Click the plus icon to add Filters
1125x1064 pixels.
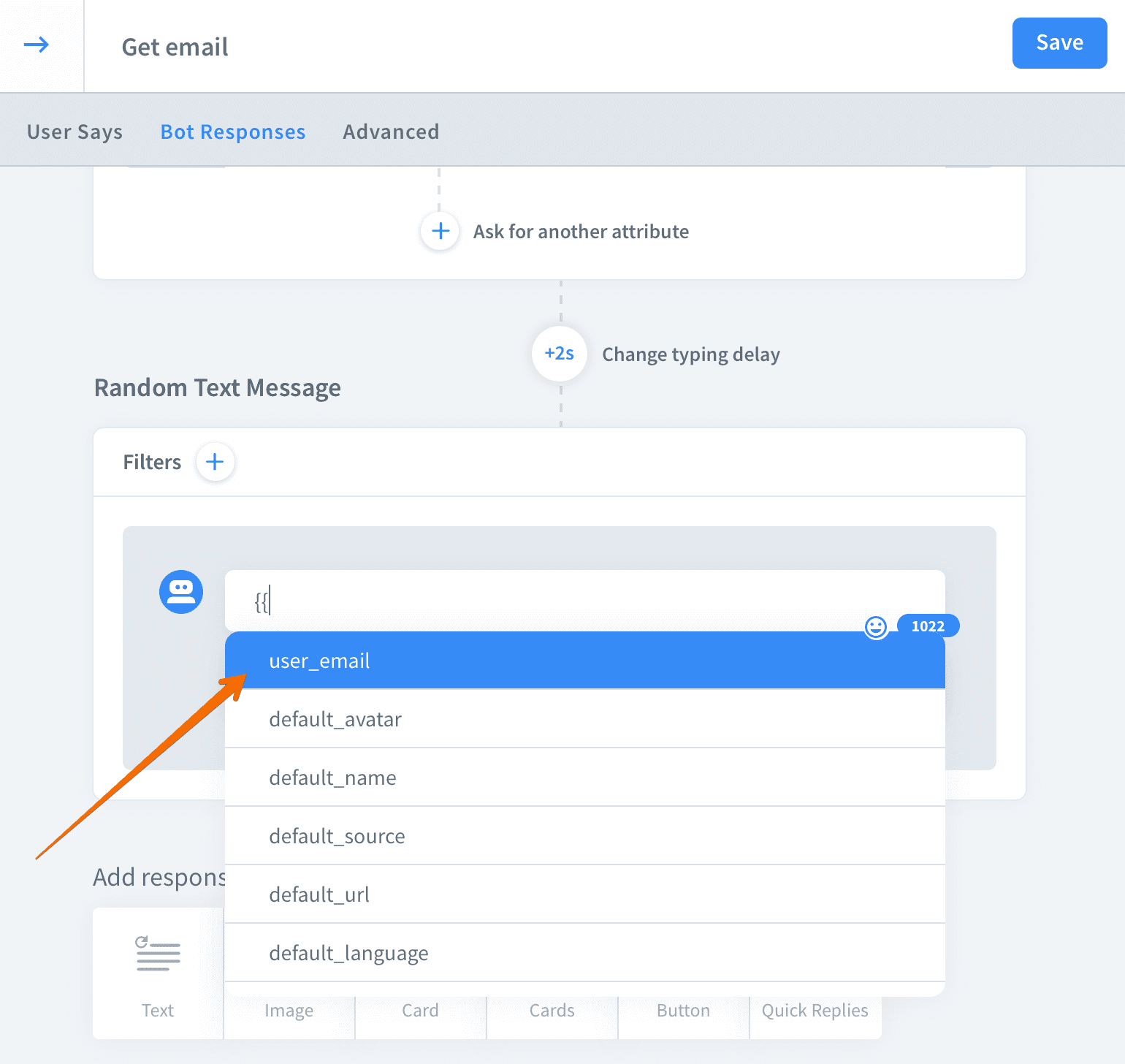[x=215, y=462]
